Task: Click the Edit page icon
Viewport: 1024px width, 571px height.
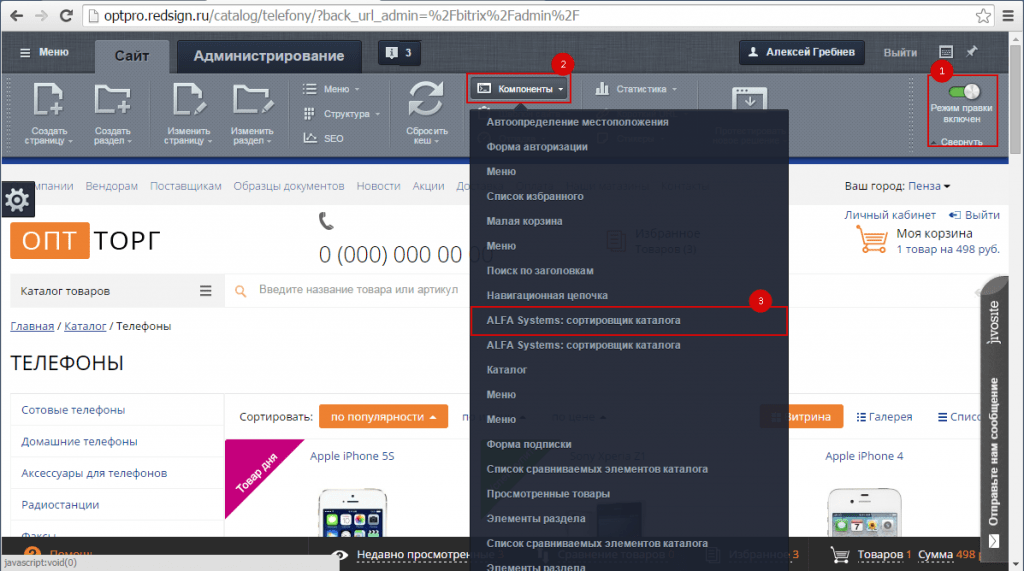Action: click(189, 101)
